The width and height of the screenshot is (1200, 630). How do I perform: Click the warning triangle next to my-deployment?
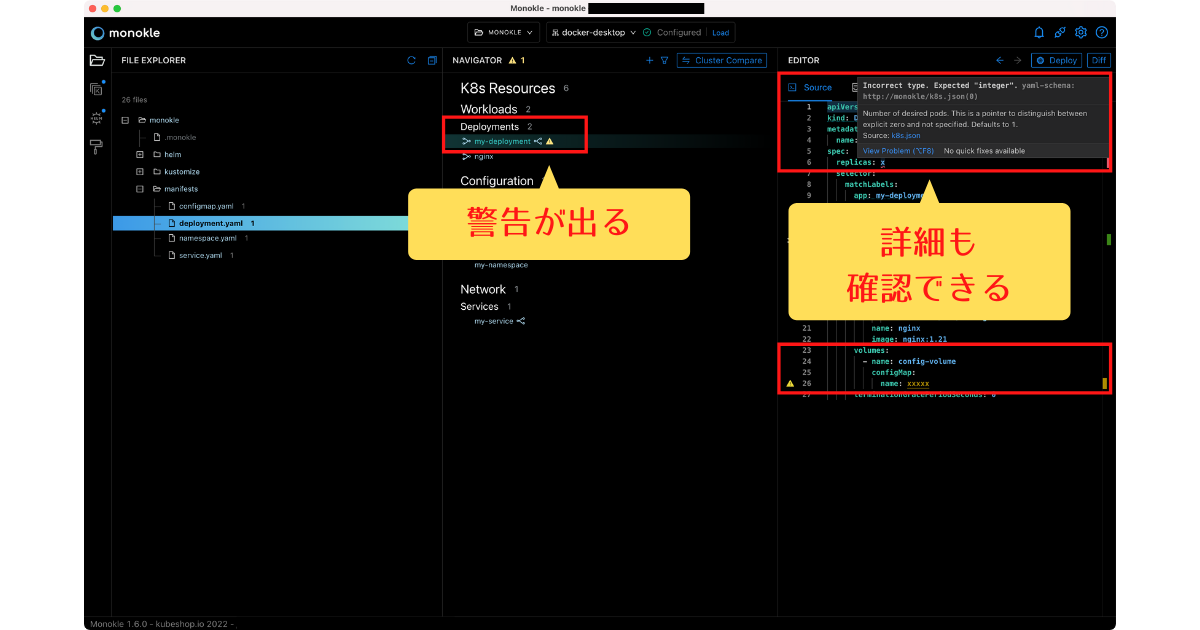click(x=550, y=142)
